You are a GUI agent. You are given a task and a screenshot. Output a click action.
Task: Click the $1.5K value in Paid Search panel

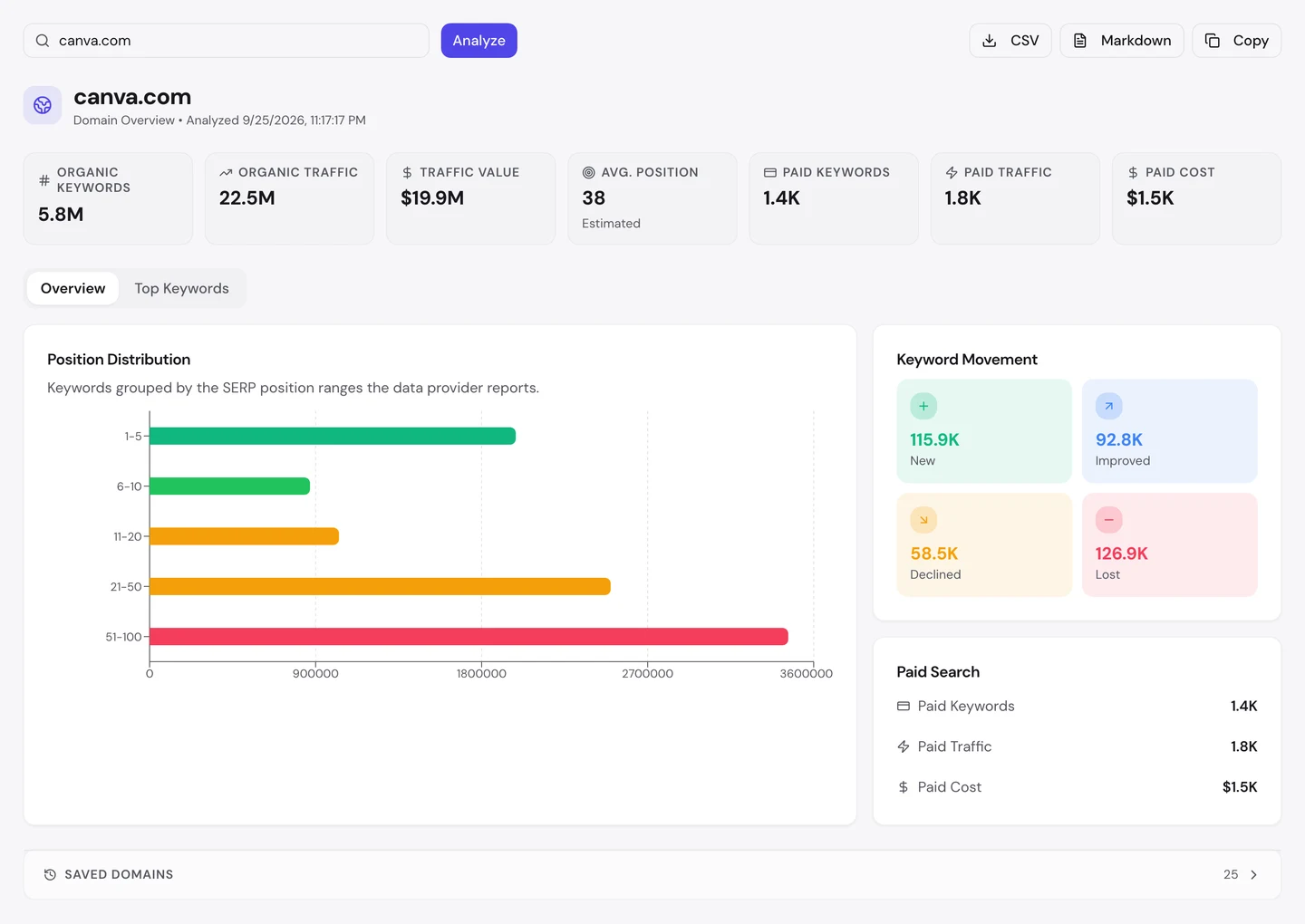coord(1240,787)
